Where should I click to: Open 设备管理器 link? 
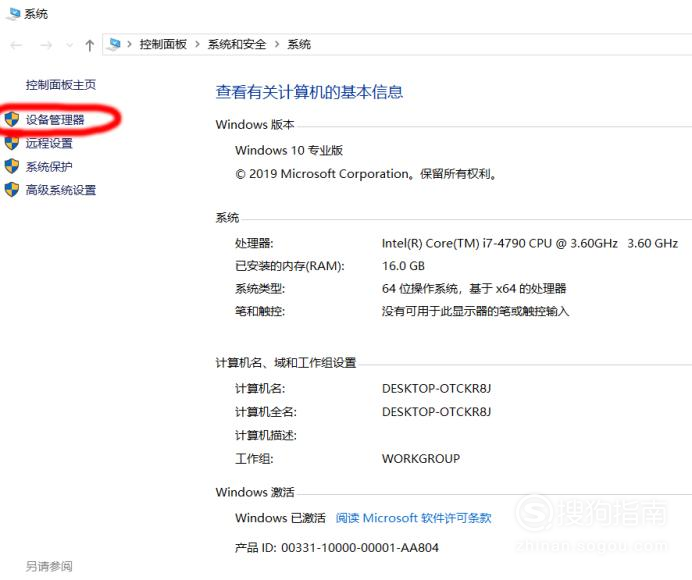pyautogui.click(x=55, y=120)
